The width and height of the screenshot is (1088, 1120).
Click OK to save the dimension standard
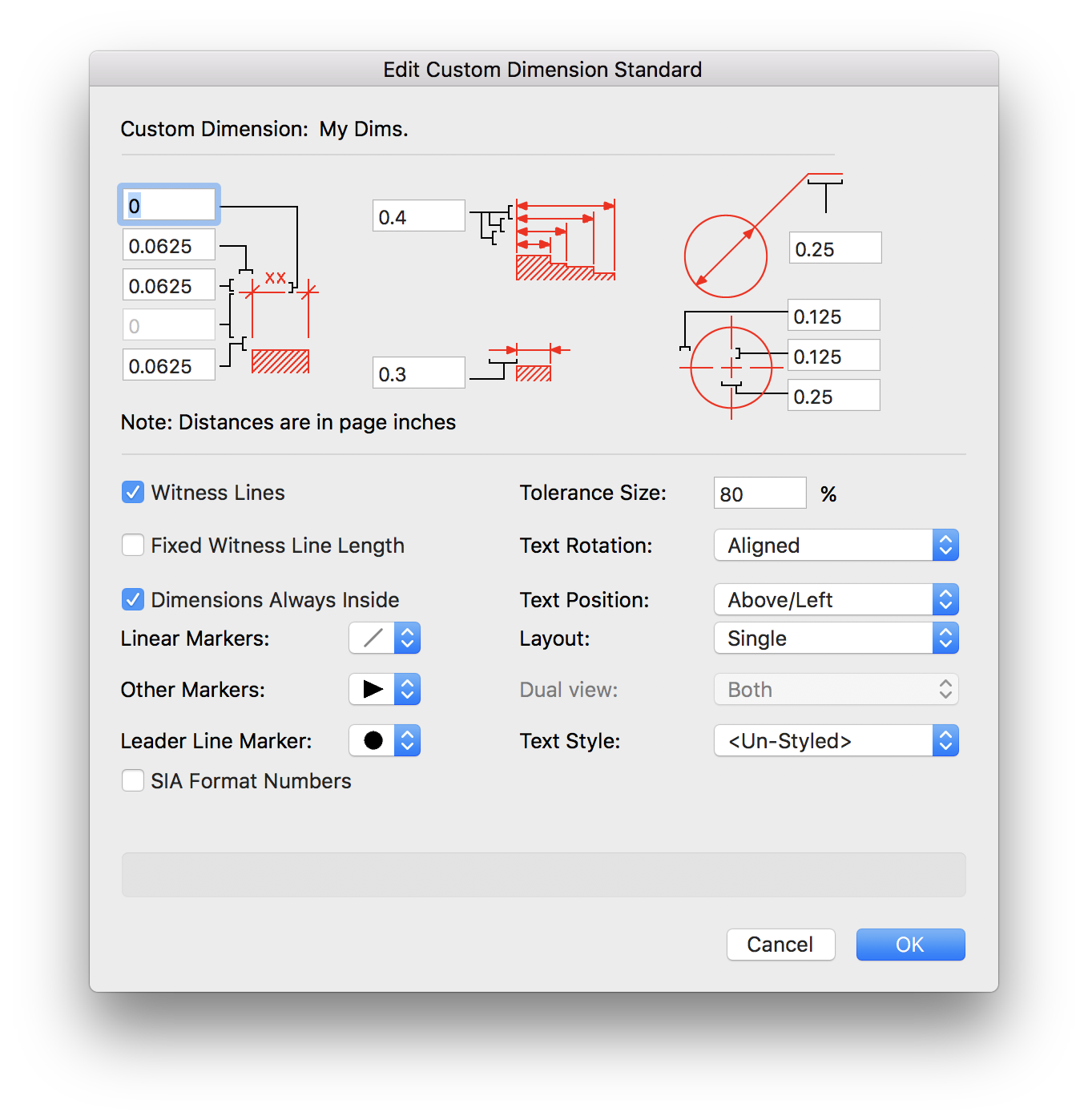pyautogui.click(x=910, y=945)
